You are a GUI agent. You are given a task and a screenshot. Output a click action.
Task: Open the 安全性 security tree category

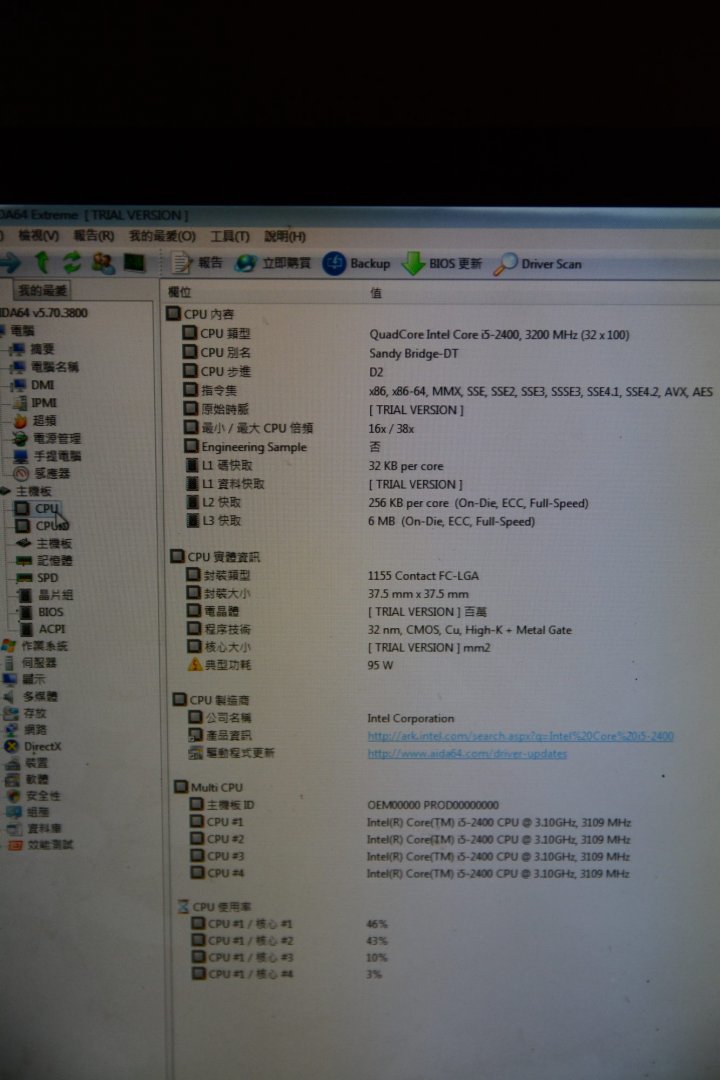click(34, 796)
